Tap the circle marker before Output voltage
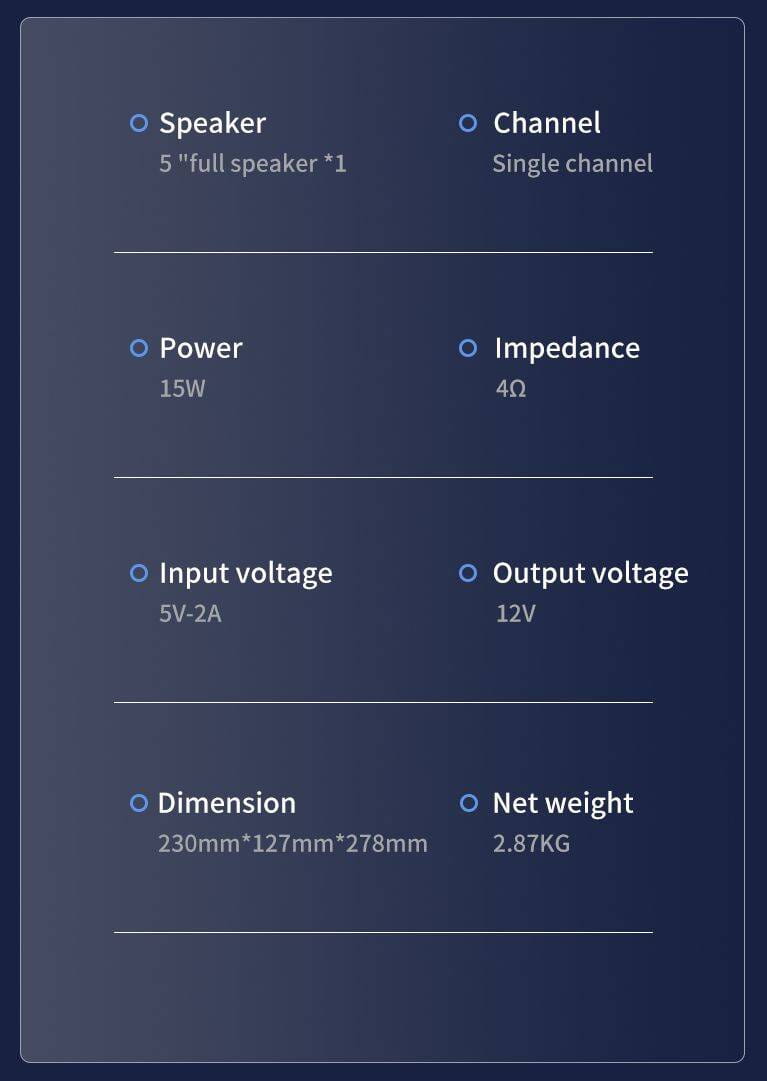The image size is (767, 1081). tap(468, 573)
